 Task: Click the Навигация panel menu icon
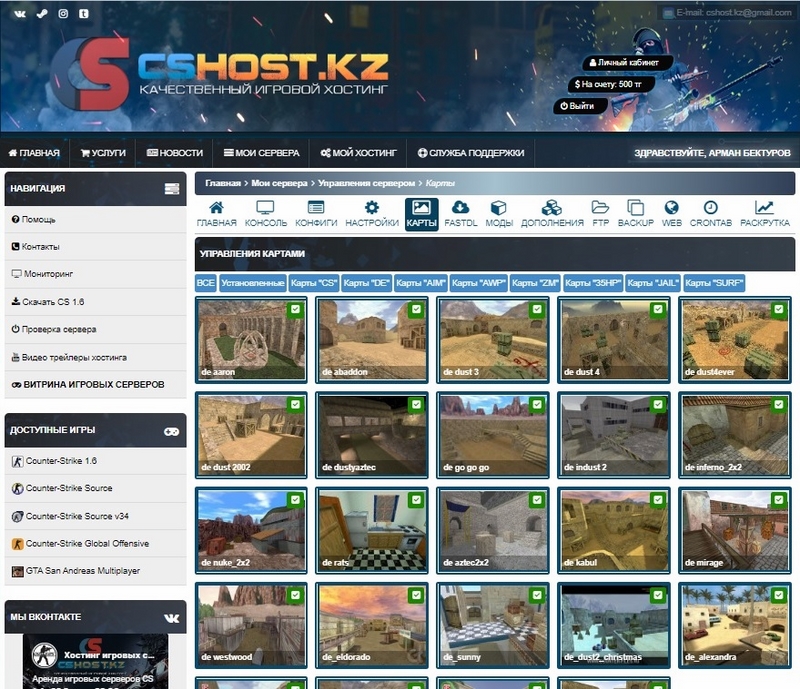172,189
